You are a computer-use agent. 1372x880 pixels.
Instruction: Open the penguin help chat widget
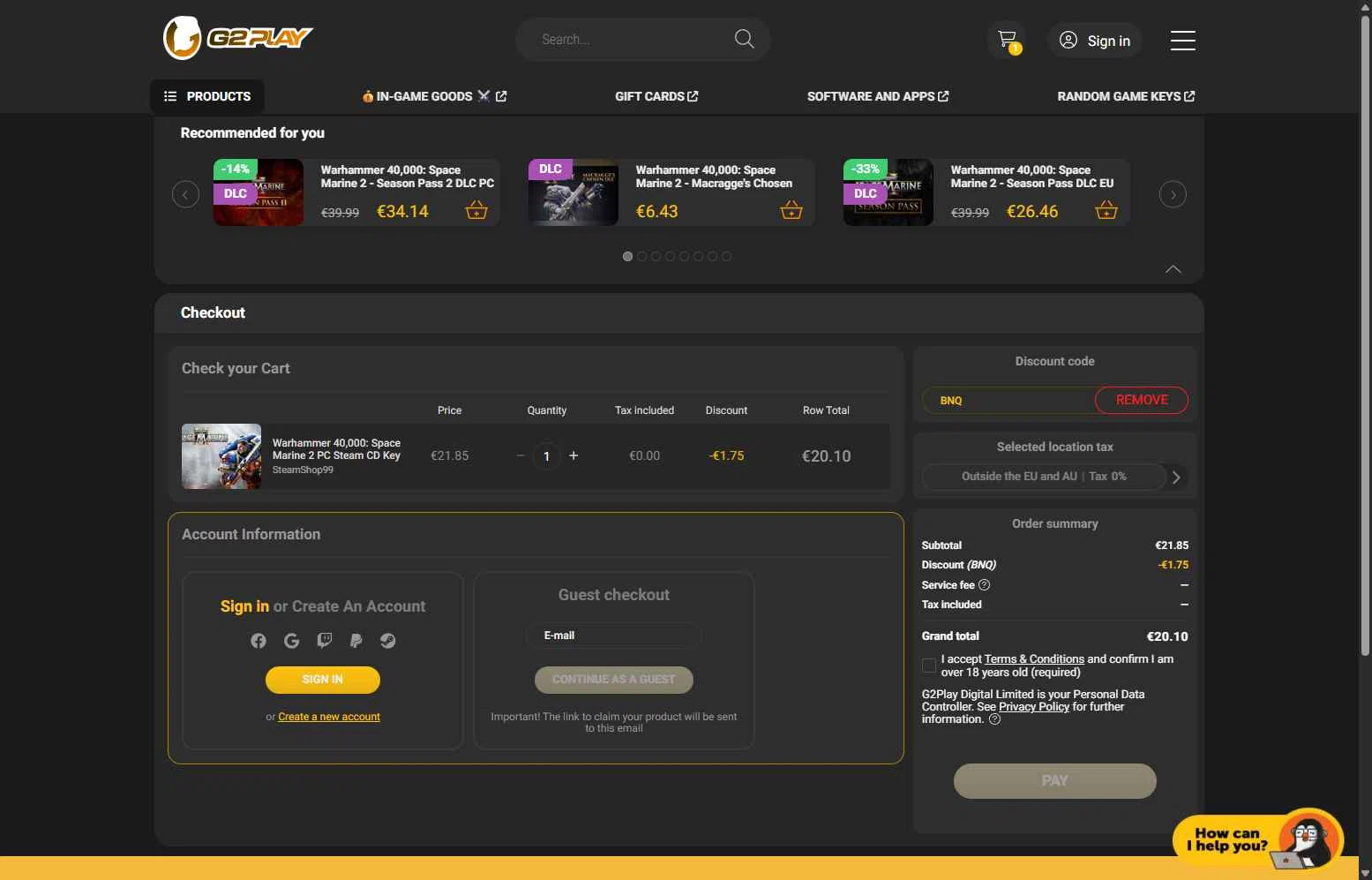point(1258,839)
